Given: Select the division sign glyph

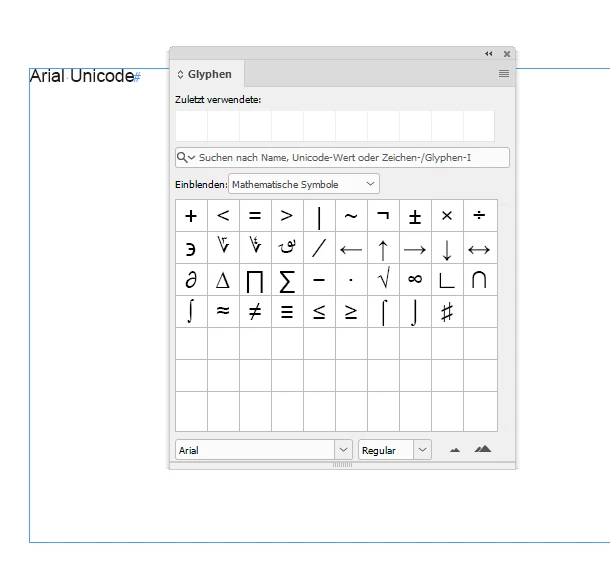Looking at the screenshot, I should click(x=480, y=216).
